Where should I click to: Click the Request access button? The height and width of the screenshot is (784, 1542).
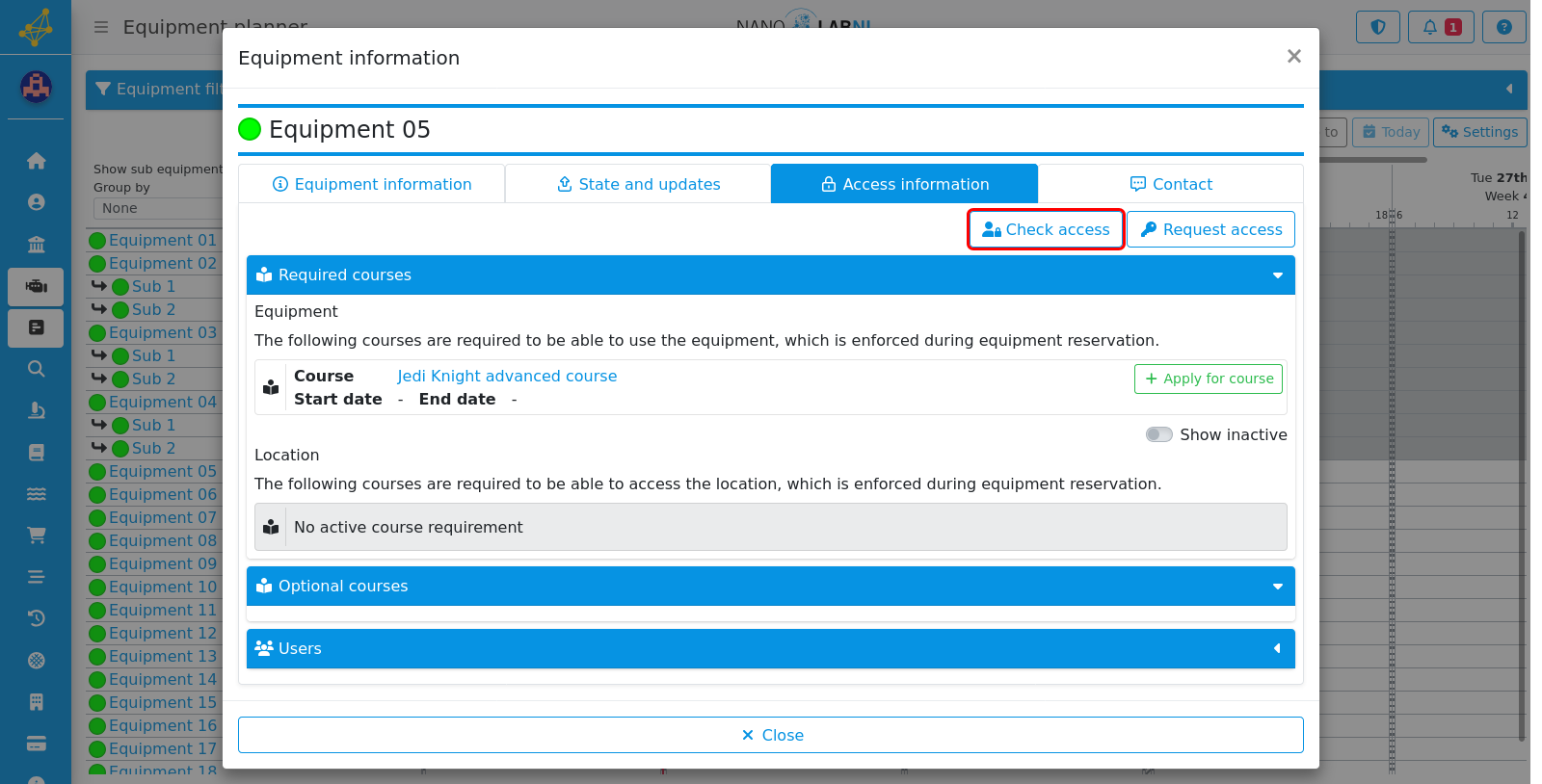point(1210,229)
